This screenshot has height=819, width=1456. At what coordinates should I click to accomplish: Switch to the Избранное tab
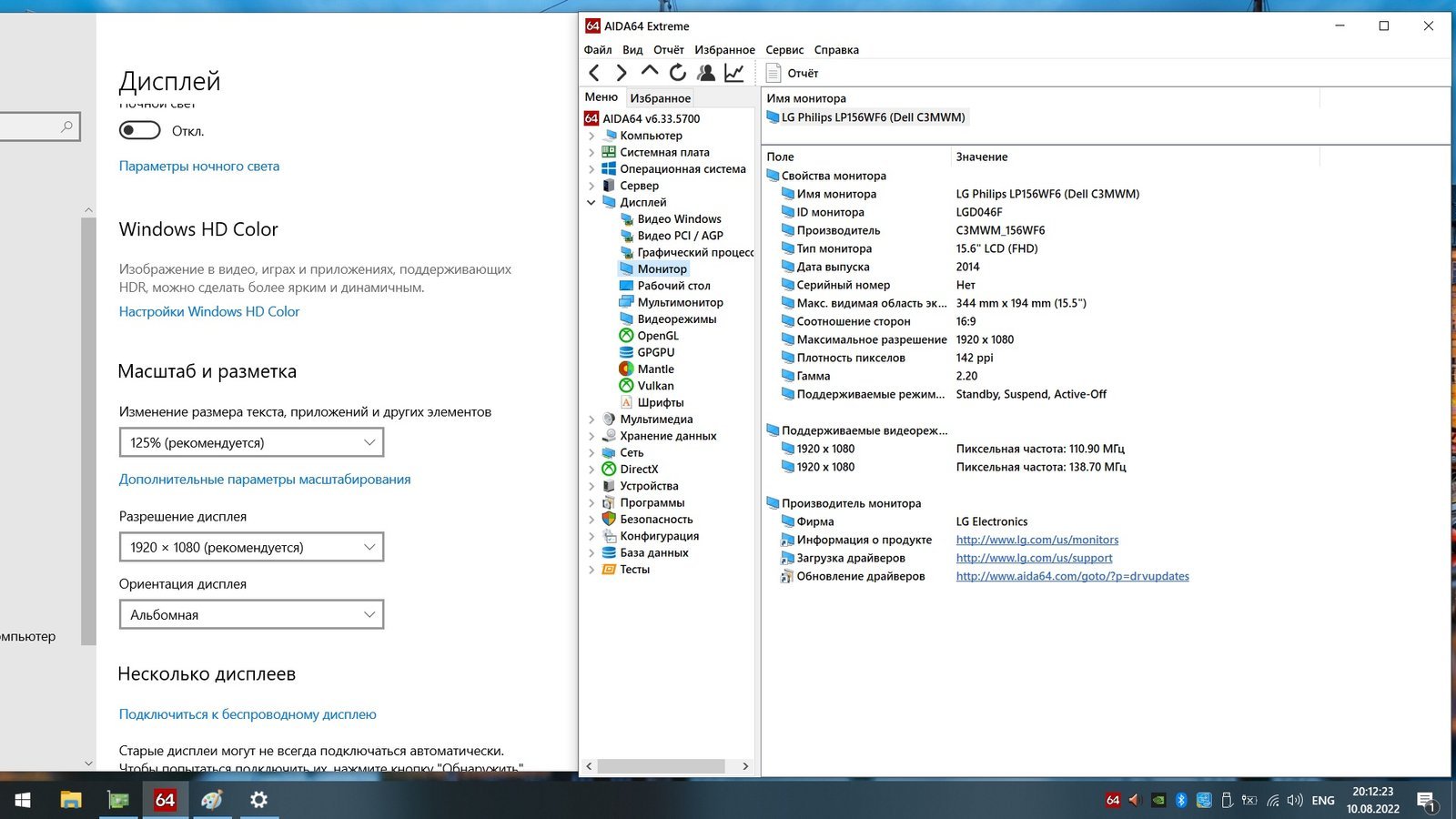pos(661,98)
